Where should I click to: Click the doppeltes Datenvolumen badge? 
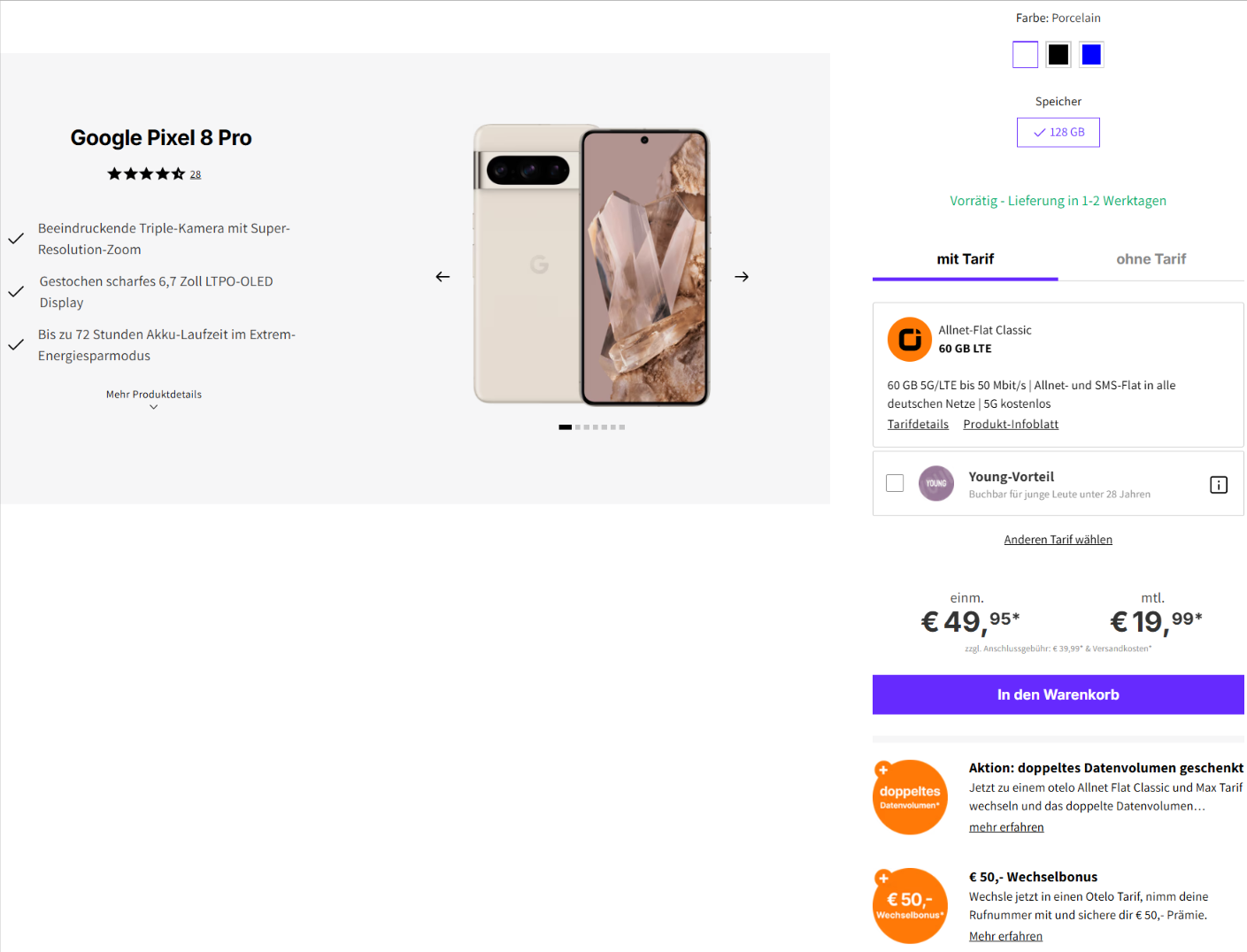pyautogui.click(x=910, y=797)
